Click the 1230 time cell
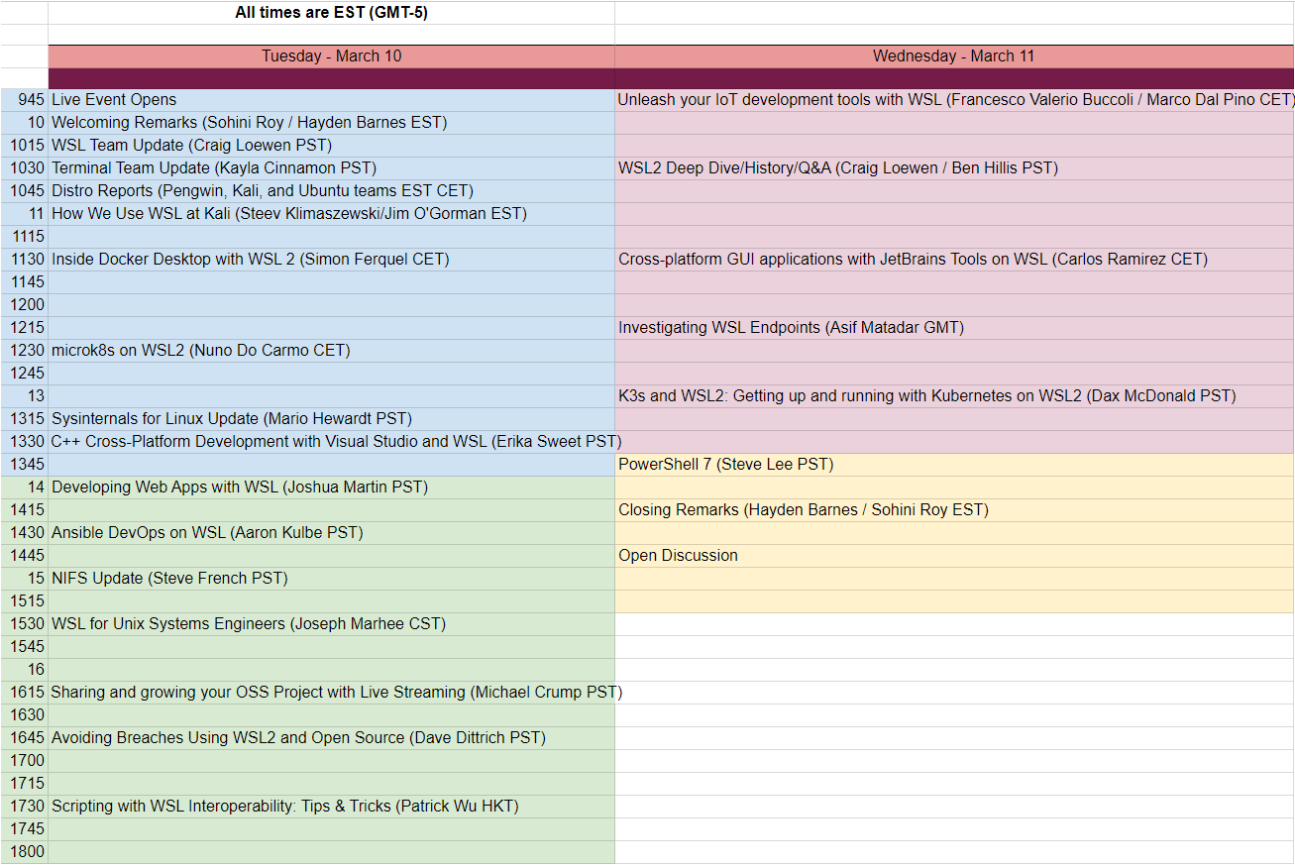 (24, 351)
